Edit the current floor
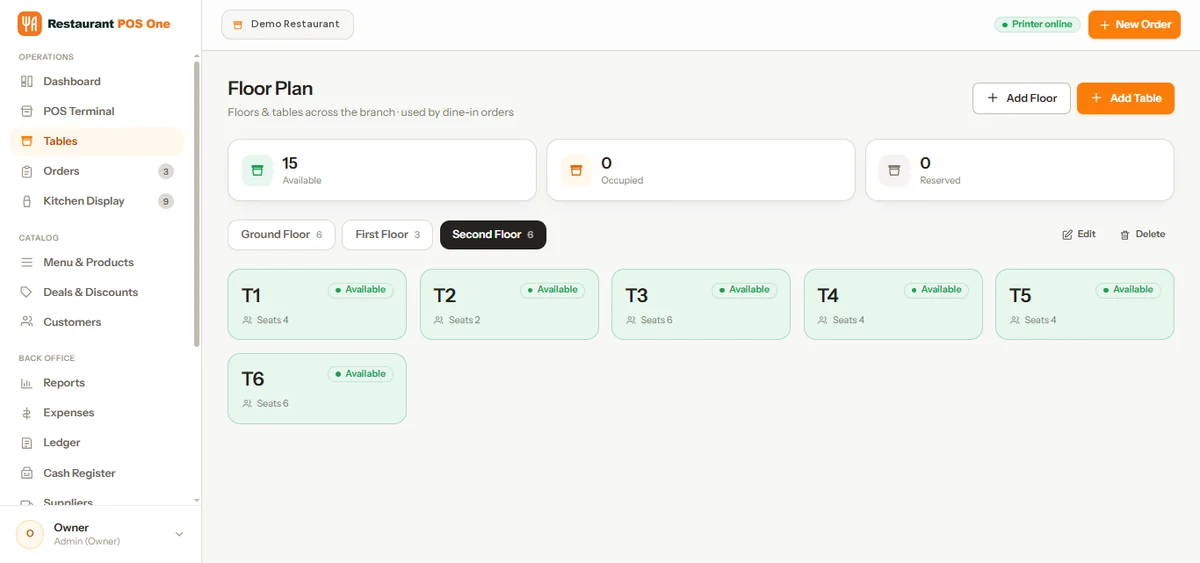The image size is (1200, 563). pyautogui.click(x=1079, y=234)
